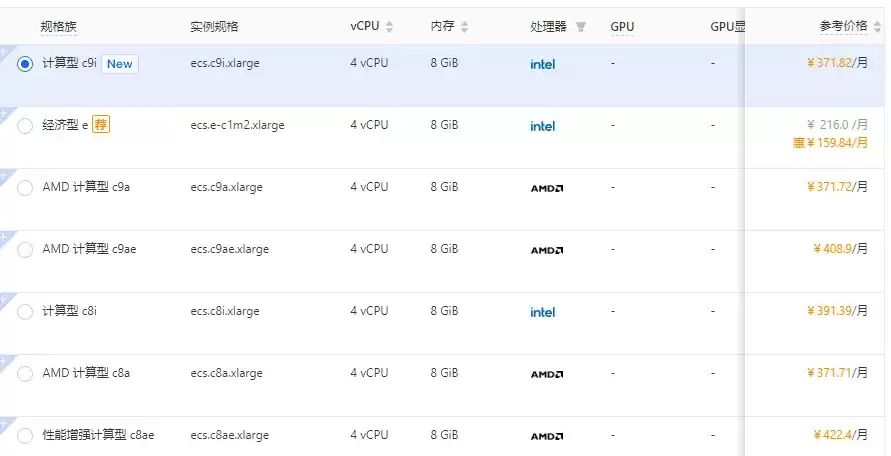This screenshot has height=456, width=891.
Task: Click the ¥371.71/月 price
Action: (838, 372)
